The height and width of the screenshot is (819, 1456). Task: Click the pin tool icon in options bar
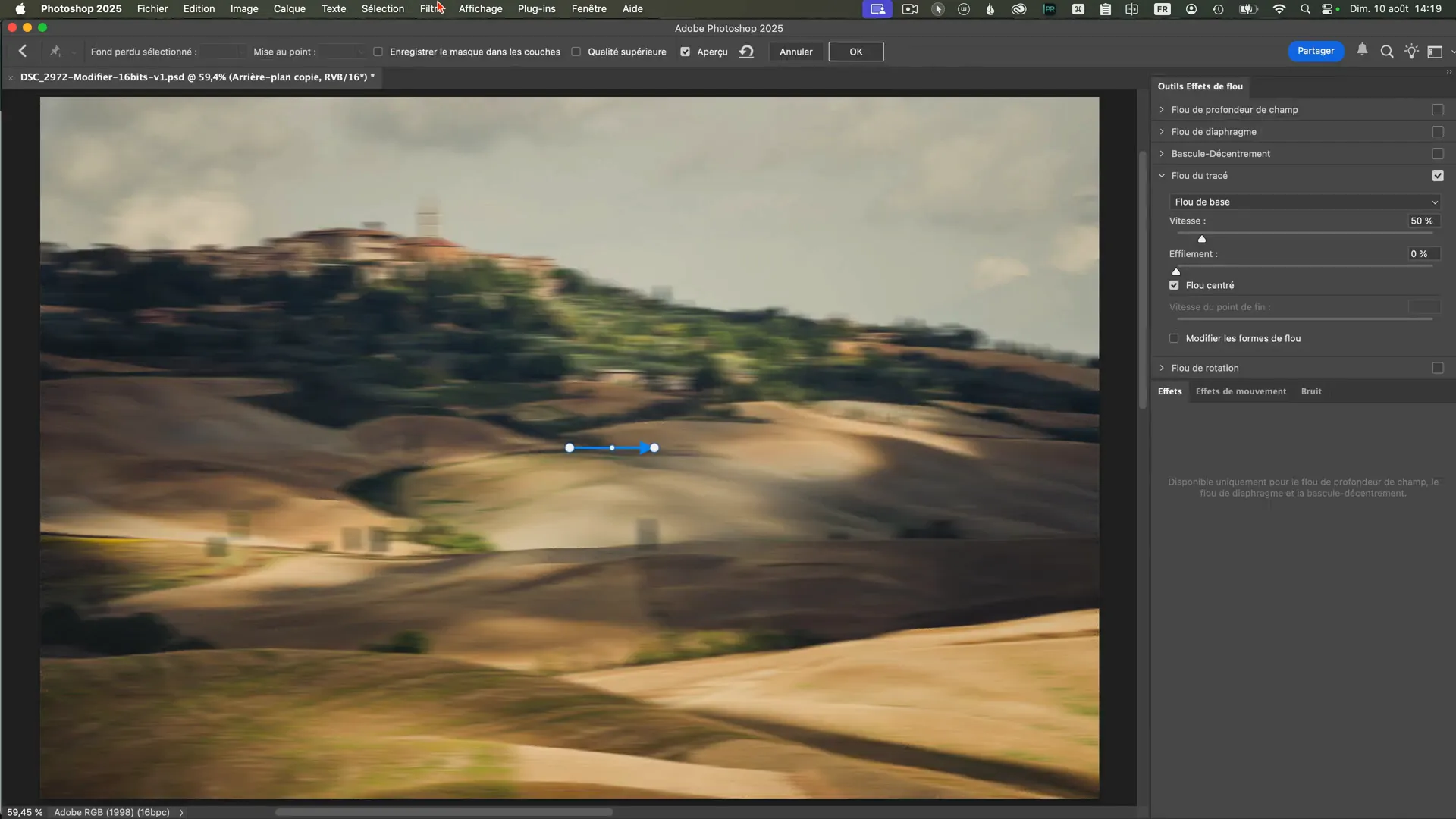click(x=55, y=51)
